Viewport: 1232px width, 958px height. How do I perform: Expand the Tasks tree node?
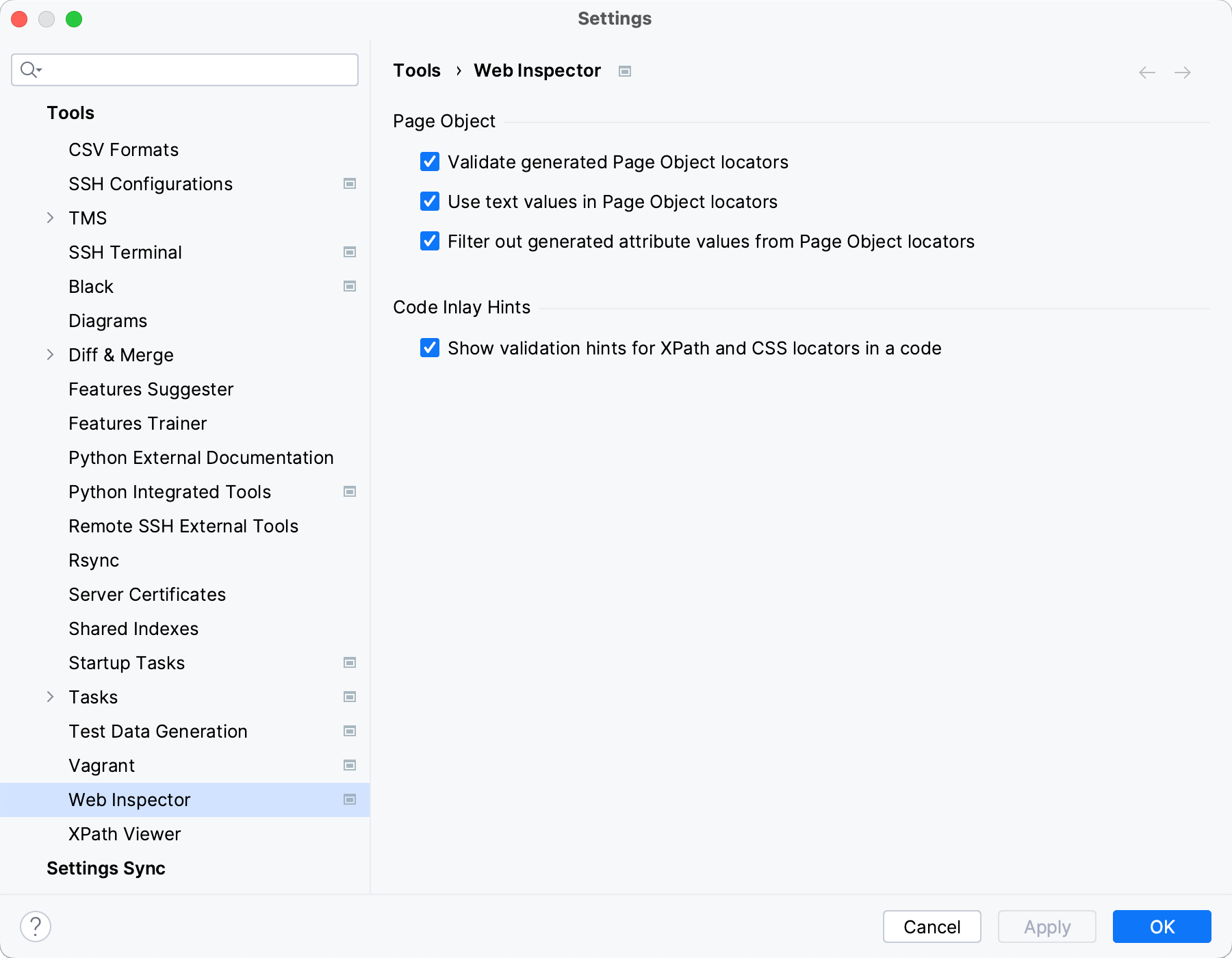(x=51, y=697)
